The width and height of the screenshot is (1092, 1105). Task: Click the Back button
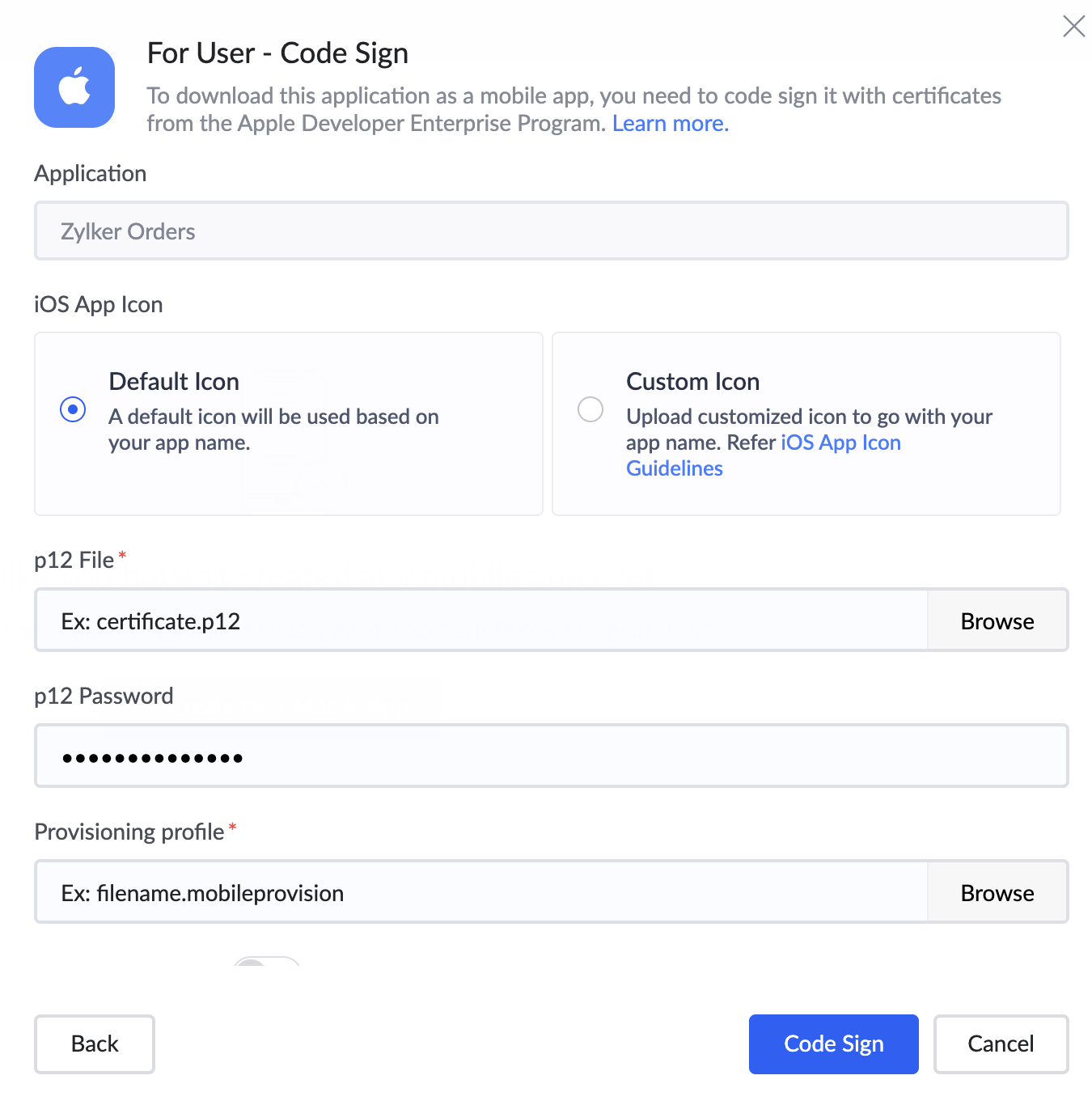[x=94, y=1044]
